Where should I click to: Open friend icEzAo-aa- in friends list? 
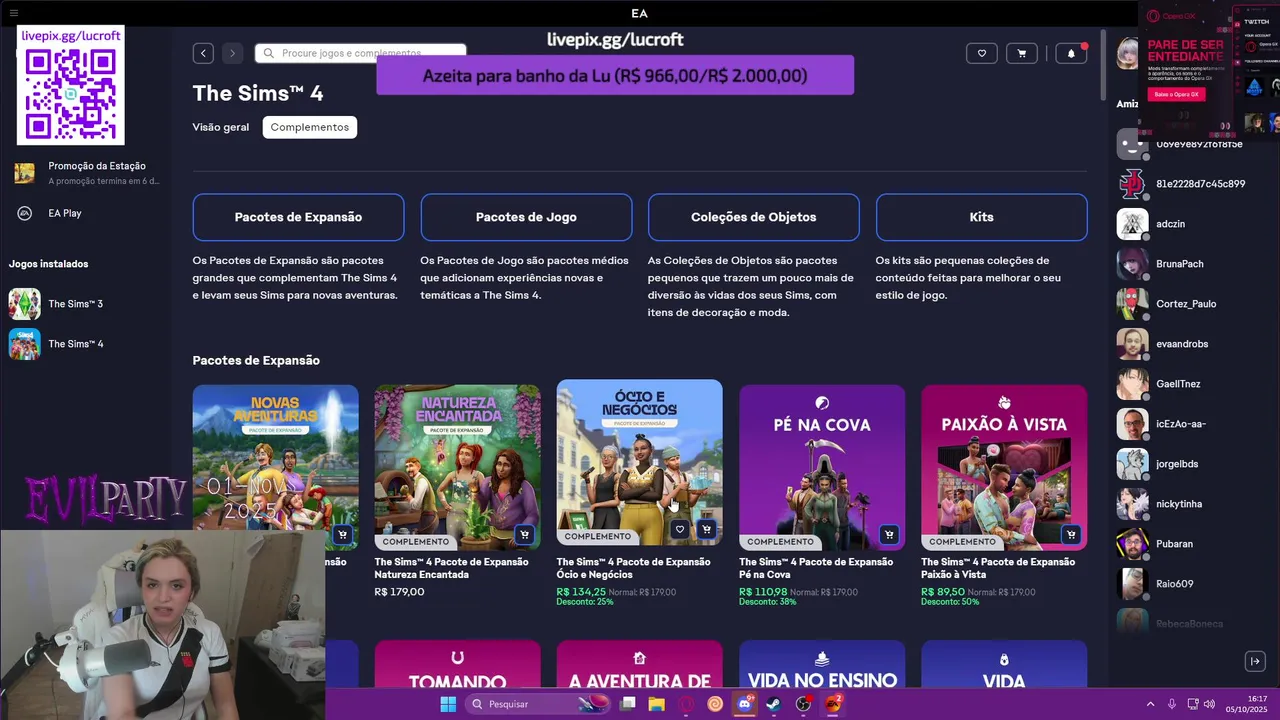pyautogui.click(x=1181, y=424)
